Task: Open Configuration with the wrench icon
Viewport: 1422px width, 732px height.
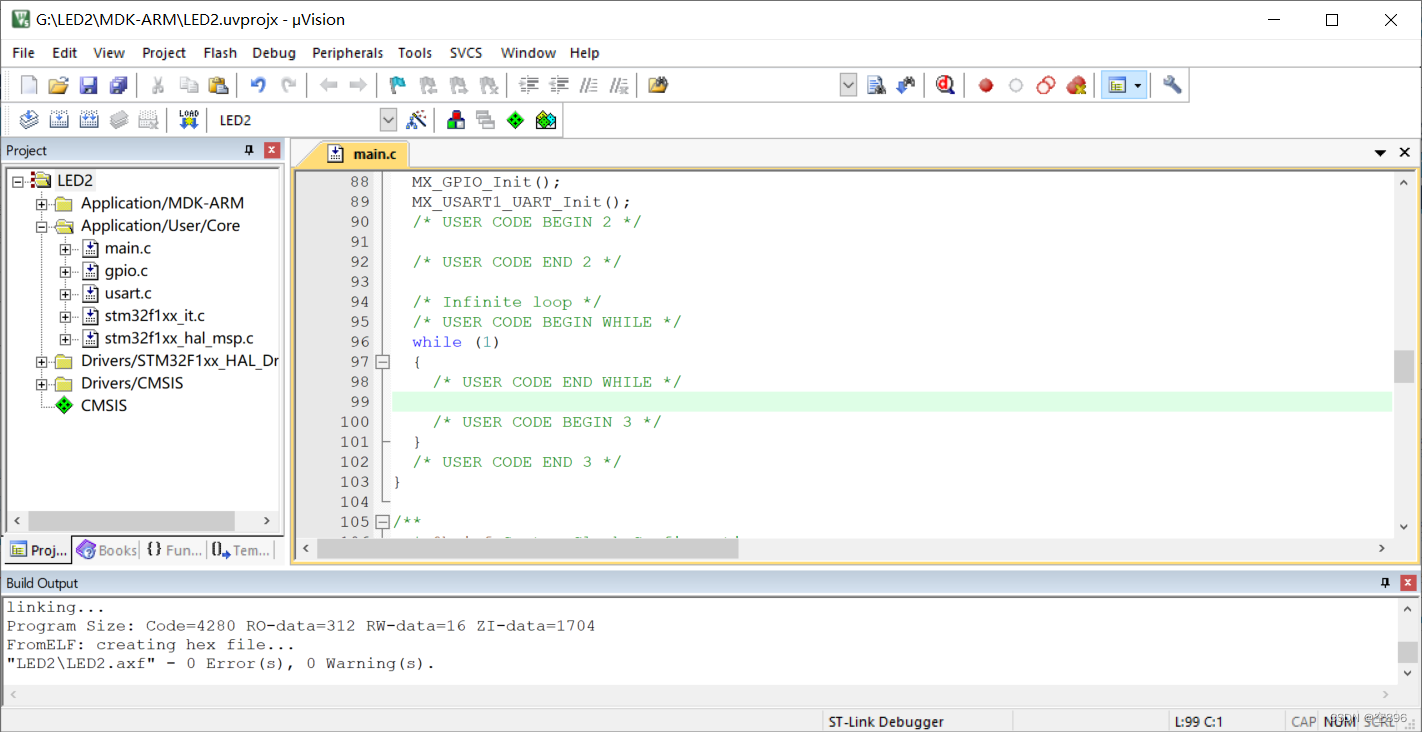Action: pos(1172,86)
